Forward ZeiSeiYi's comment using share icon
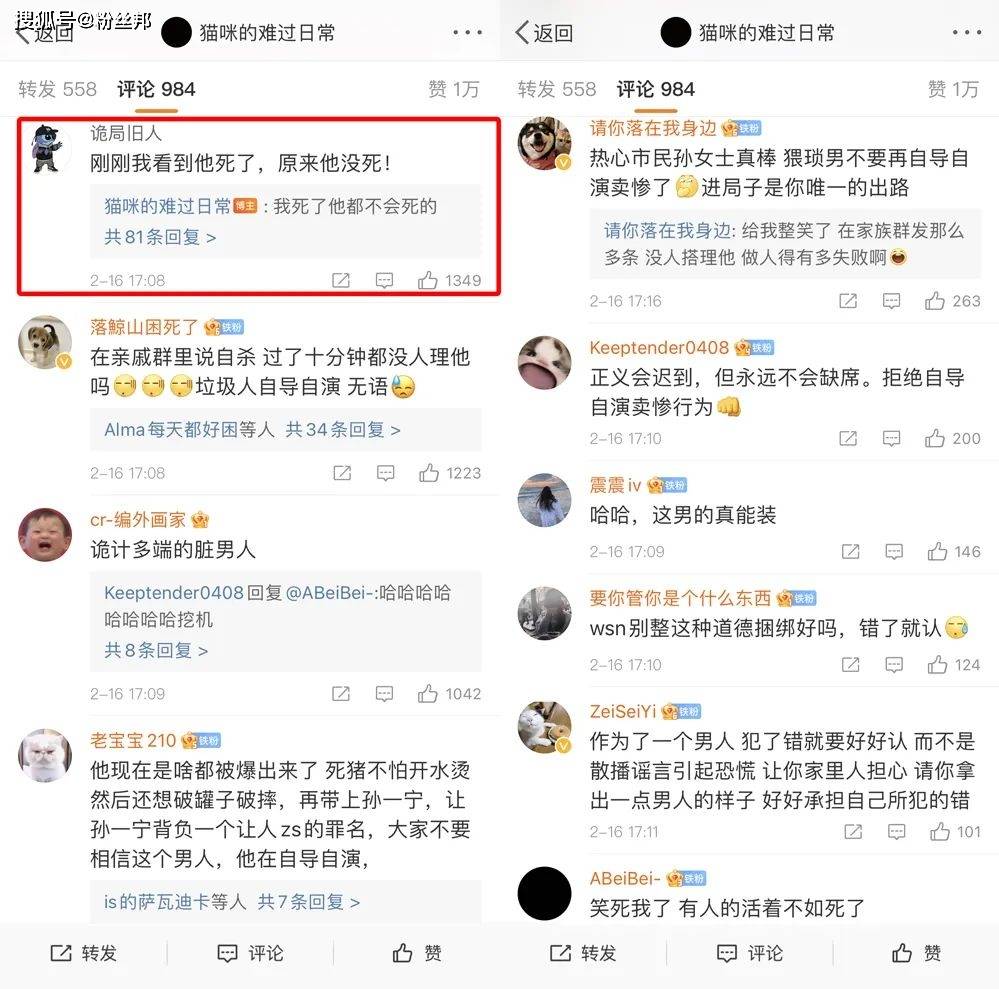 [853, 832]
